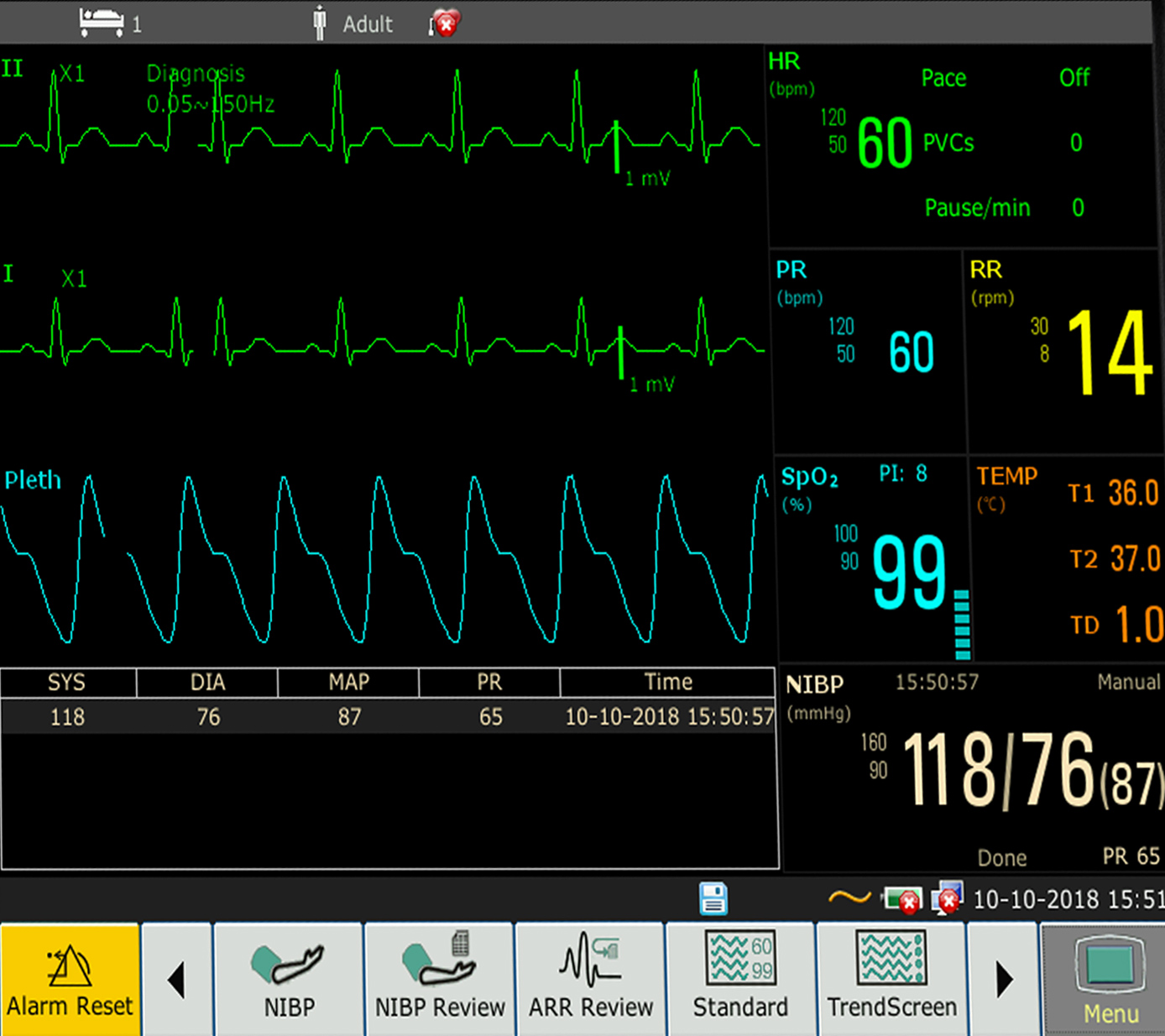The width and height of the screenshot is (1165, 1036).
Task: Click the PI: 8 perfusion index
Action: (903, 474)
